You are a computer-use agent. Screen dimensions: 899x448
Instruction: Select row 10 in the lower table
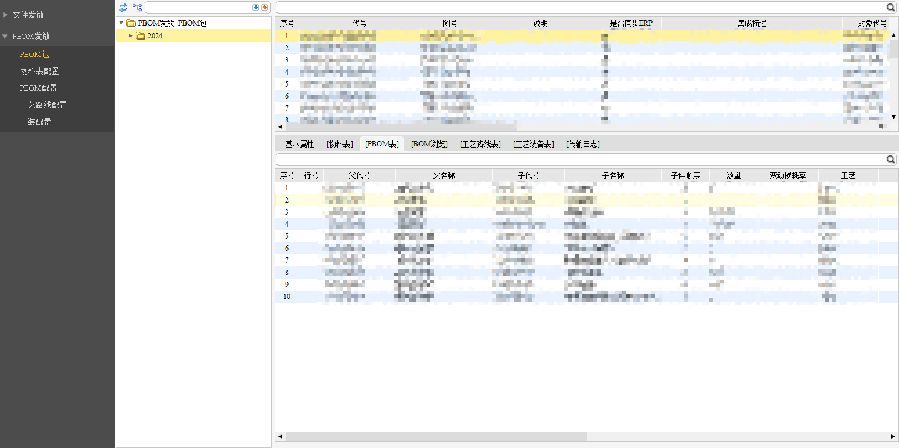point(500,296)
